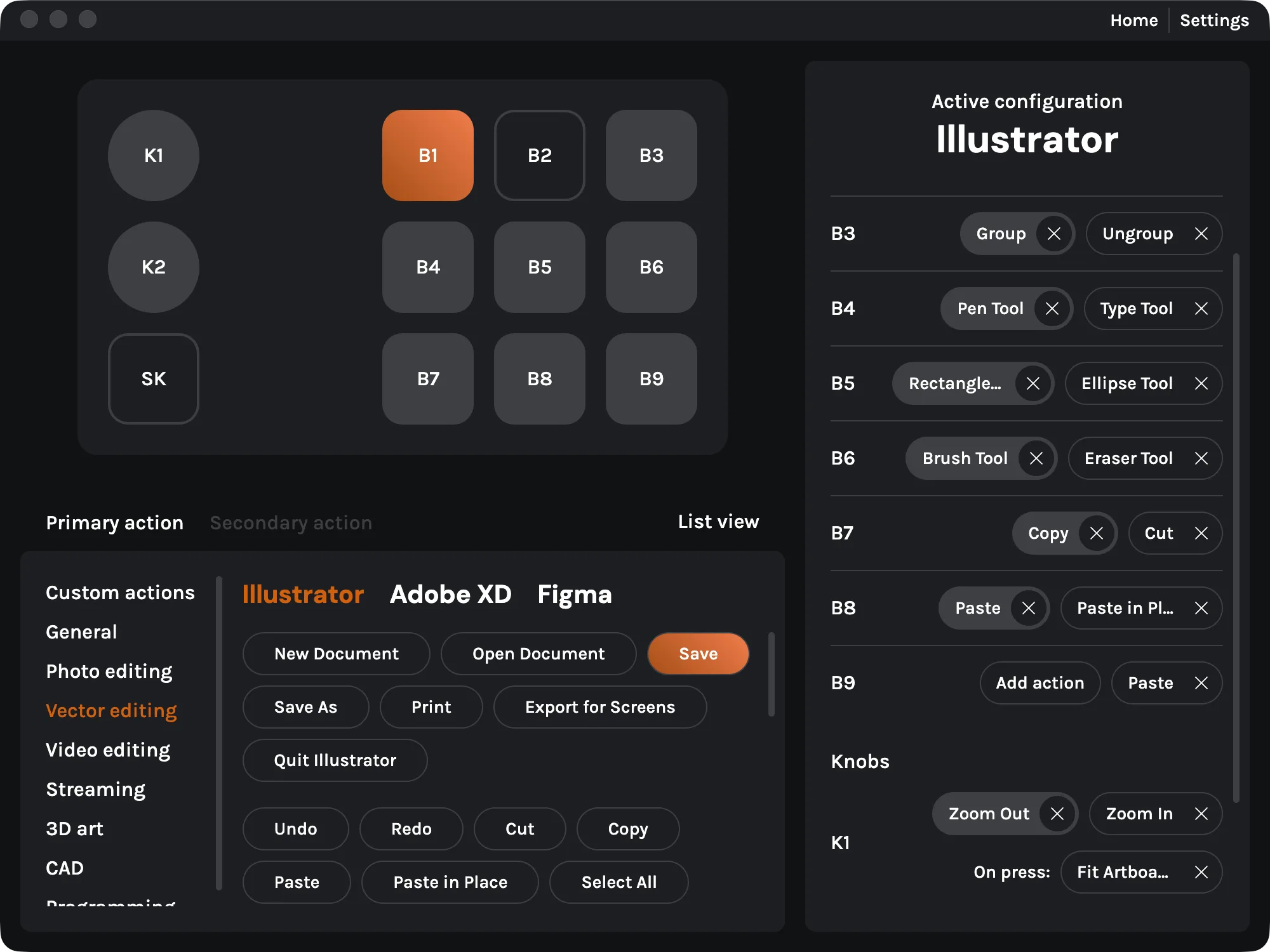Select knob K1 on the device layout
1270x952 pixels.
154,155
